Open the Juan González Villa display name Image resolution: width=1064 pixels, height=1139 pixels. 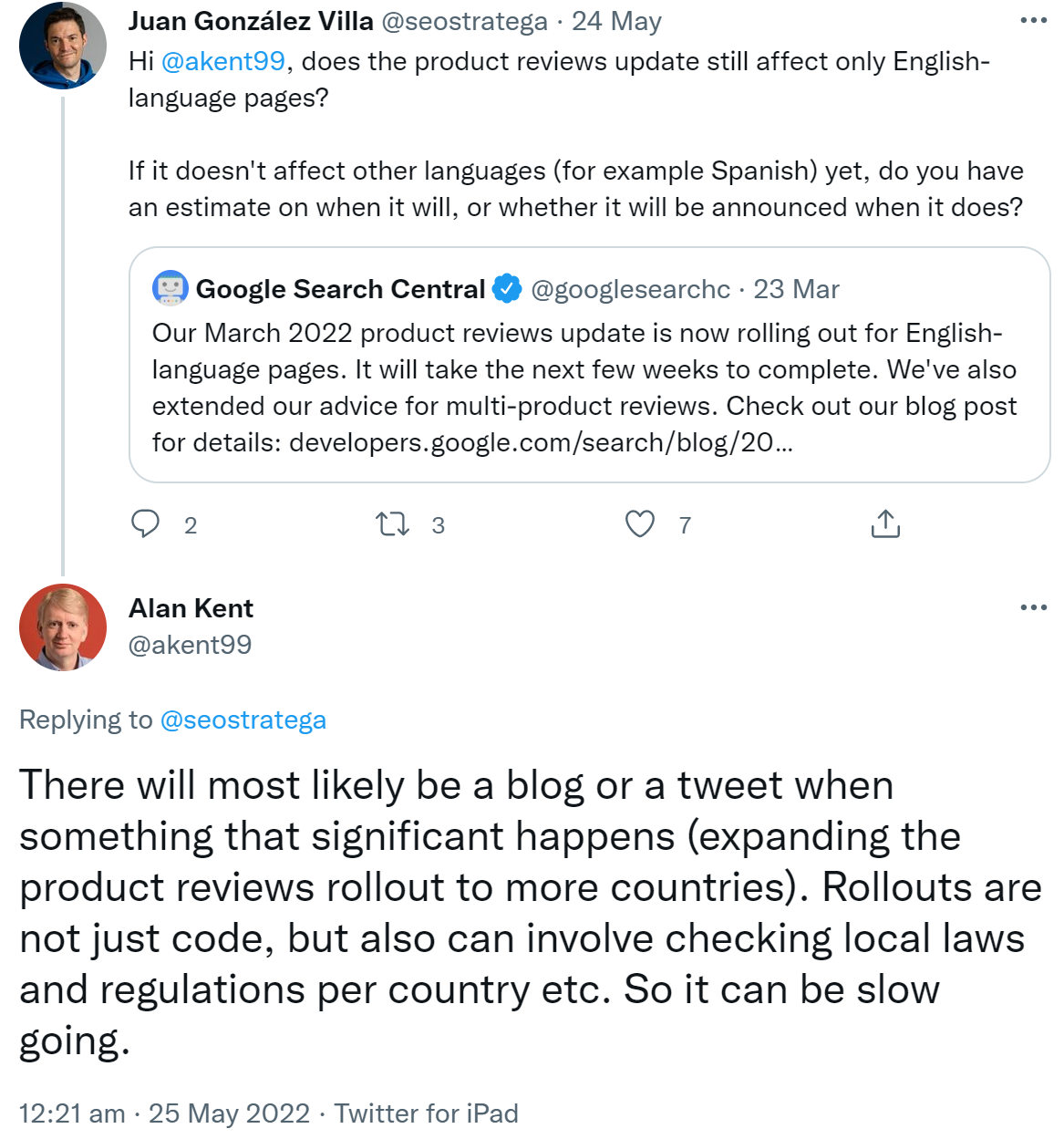(x=251, y=21)
